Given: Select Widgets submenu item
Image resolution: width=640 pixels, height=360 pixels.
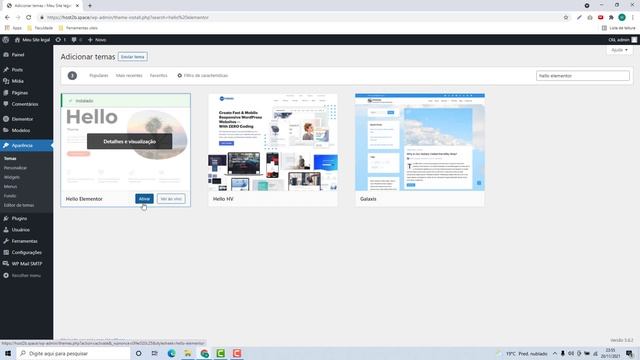Looking at the screenshot, I should tap(12, 177).
